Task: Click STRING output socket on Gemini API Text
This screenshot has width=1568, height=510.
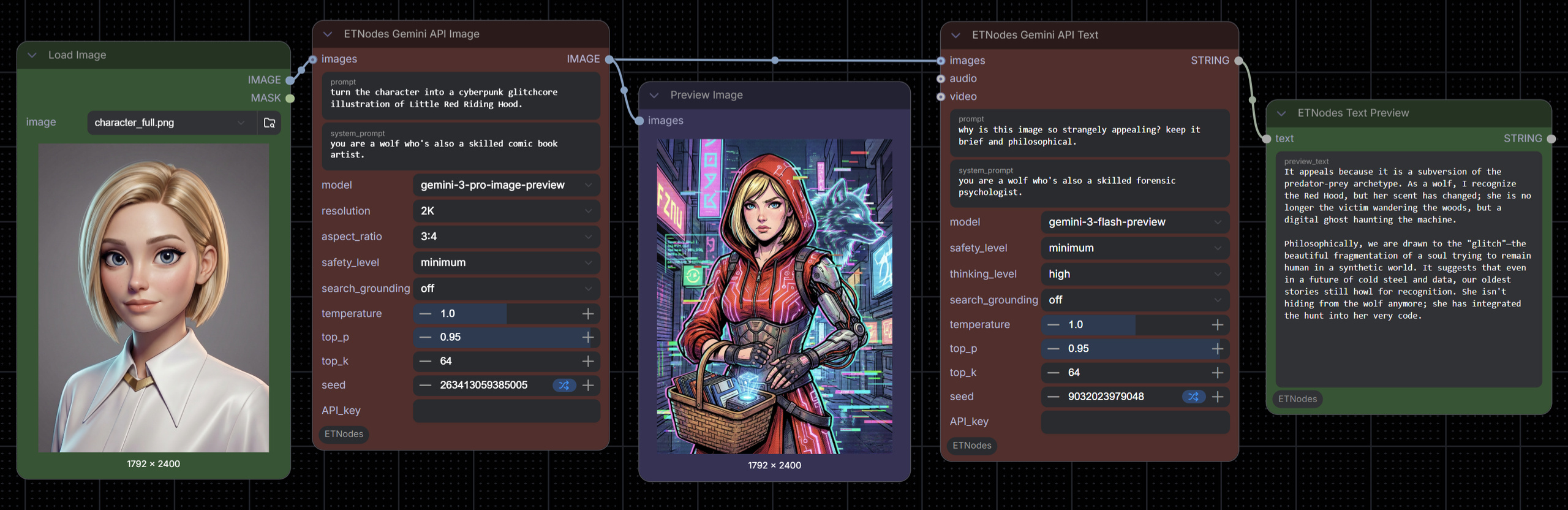Action: pyautogui.click(x=1238, y=61)
